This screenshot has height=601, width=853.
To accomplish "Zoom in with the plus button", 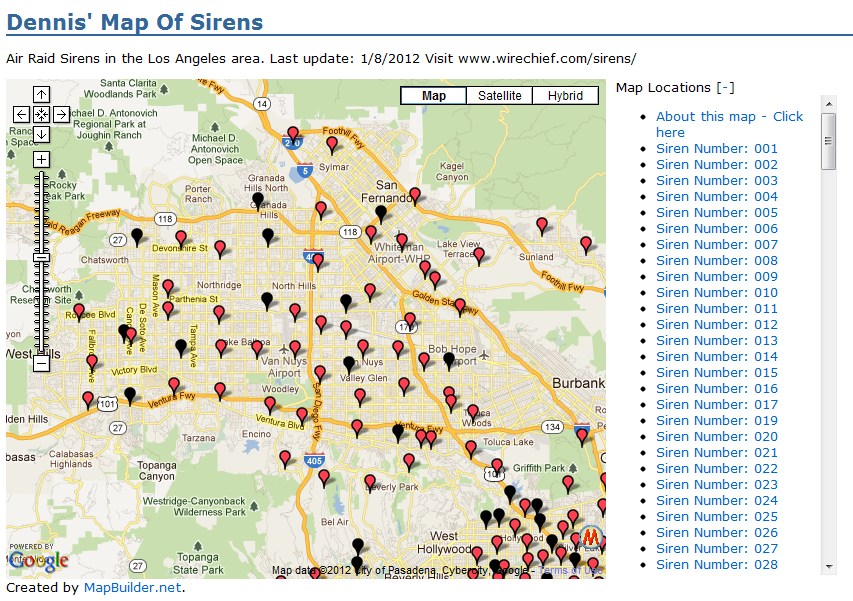I will point(40,159).
